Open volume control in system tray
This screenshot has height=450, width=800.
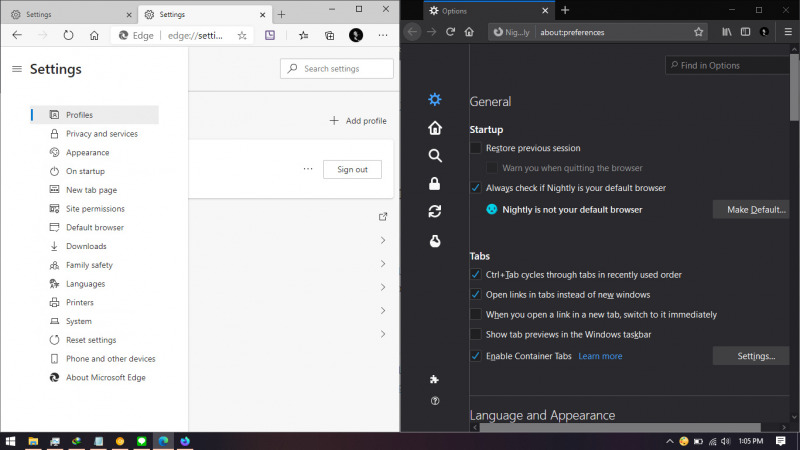pos(726,441)
